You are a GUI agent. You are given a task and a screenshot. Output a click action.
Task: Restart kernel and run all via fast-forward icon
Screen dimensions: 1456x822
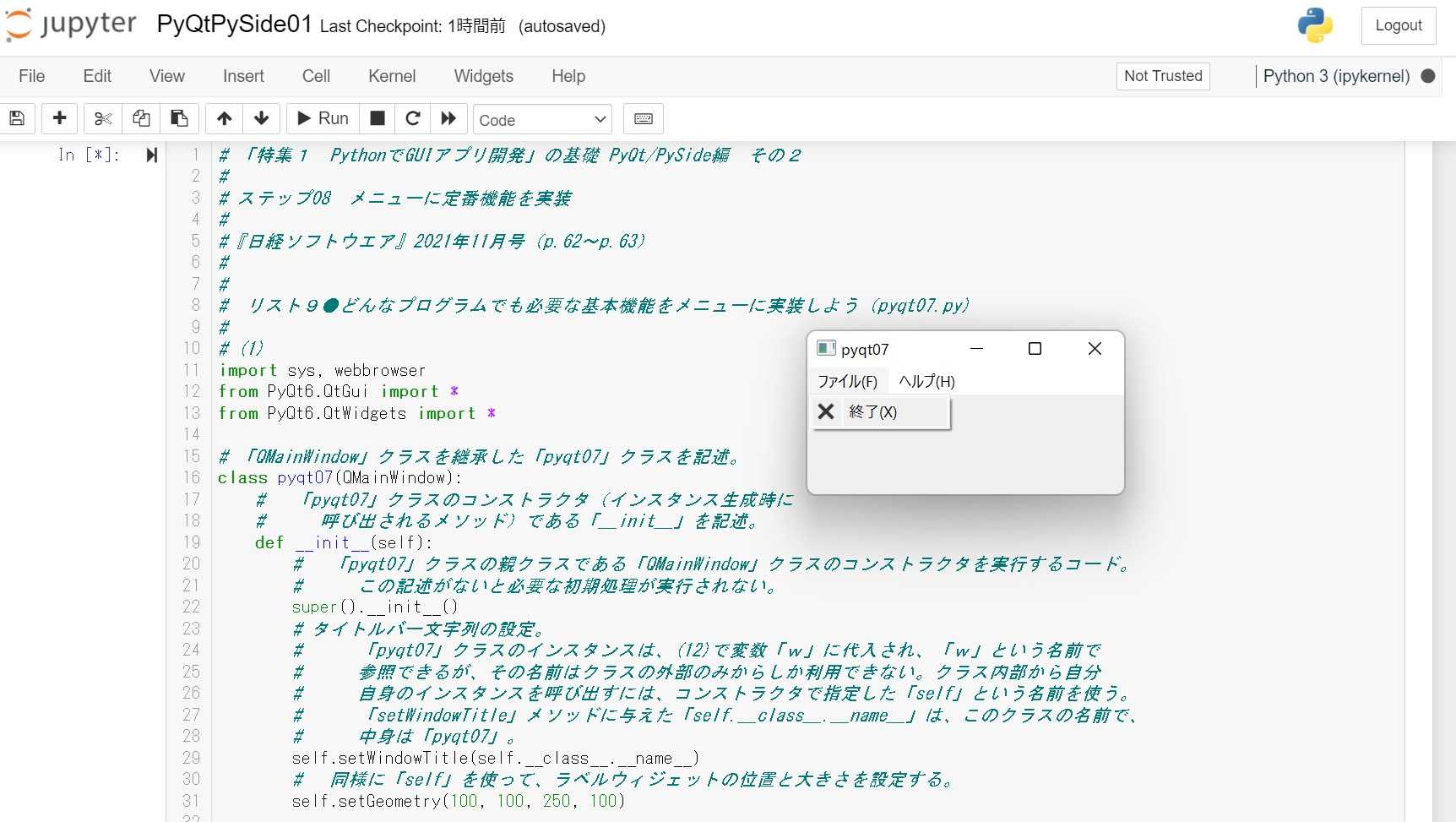[x=448, y=118]
